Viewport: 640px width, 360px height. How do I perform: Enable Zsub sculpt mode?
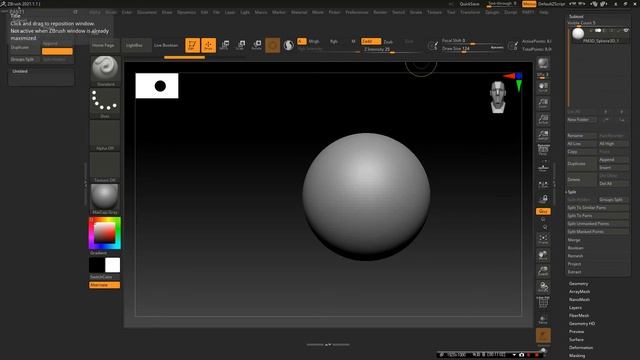[x=388, y=42]
